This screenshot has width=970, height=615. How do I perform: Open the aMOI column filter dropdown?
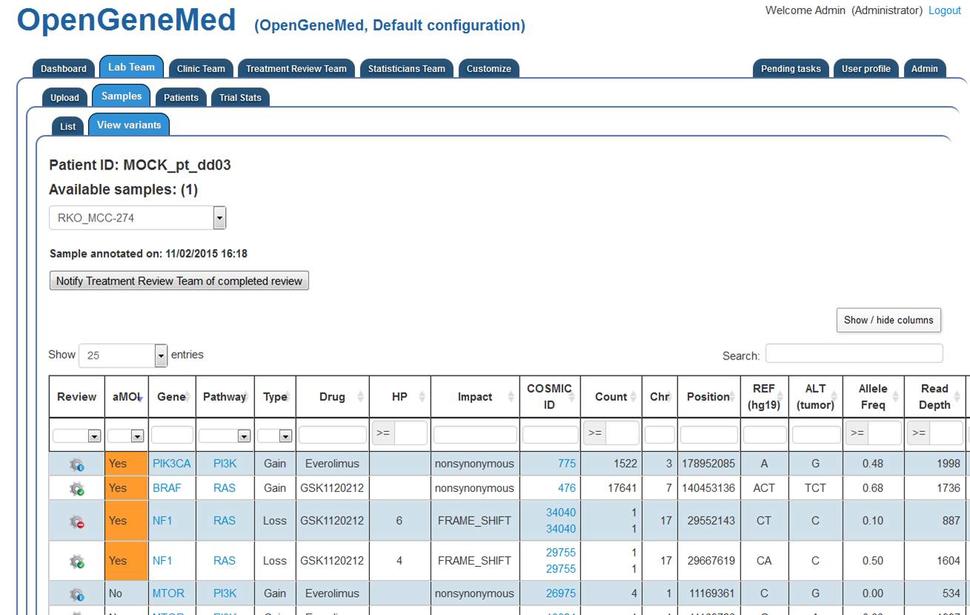(137, 436)
